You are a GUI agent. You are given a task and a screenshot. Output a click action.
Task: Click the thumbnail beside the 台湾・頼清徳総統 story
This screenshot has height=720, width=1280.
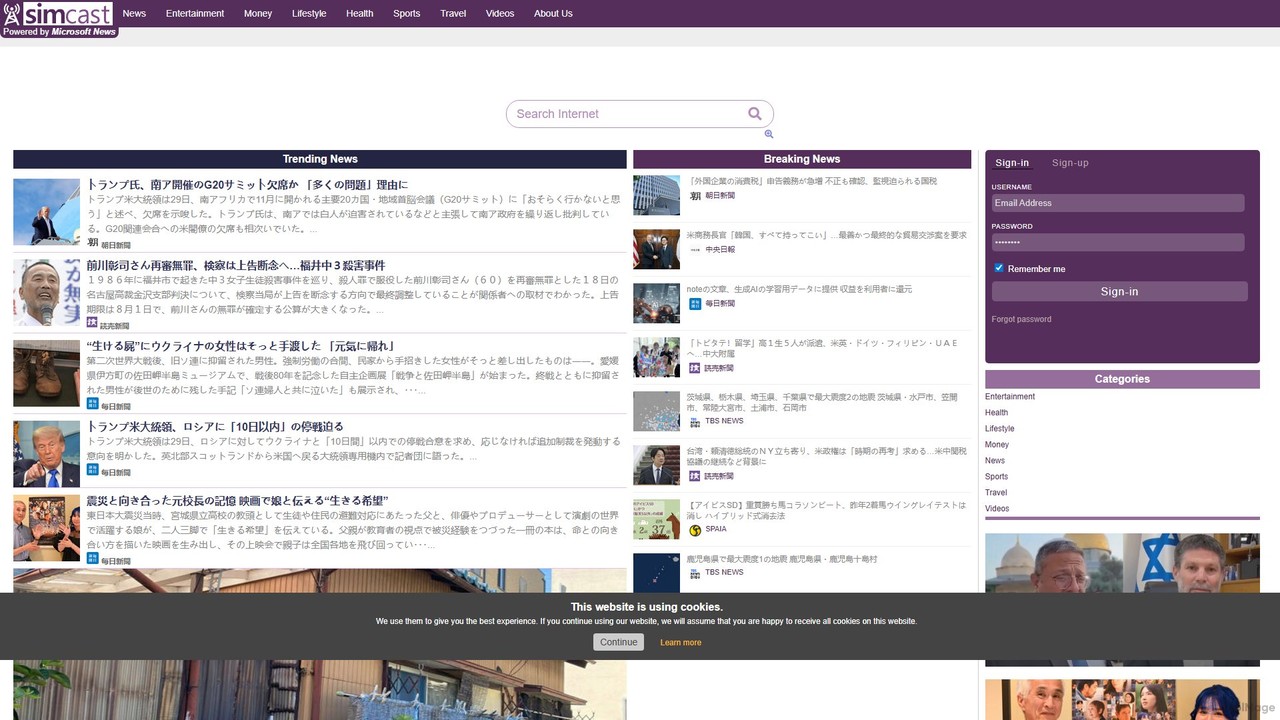[656, 465]
